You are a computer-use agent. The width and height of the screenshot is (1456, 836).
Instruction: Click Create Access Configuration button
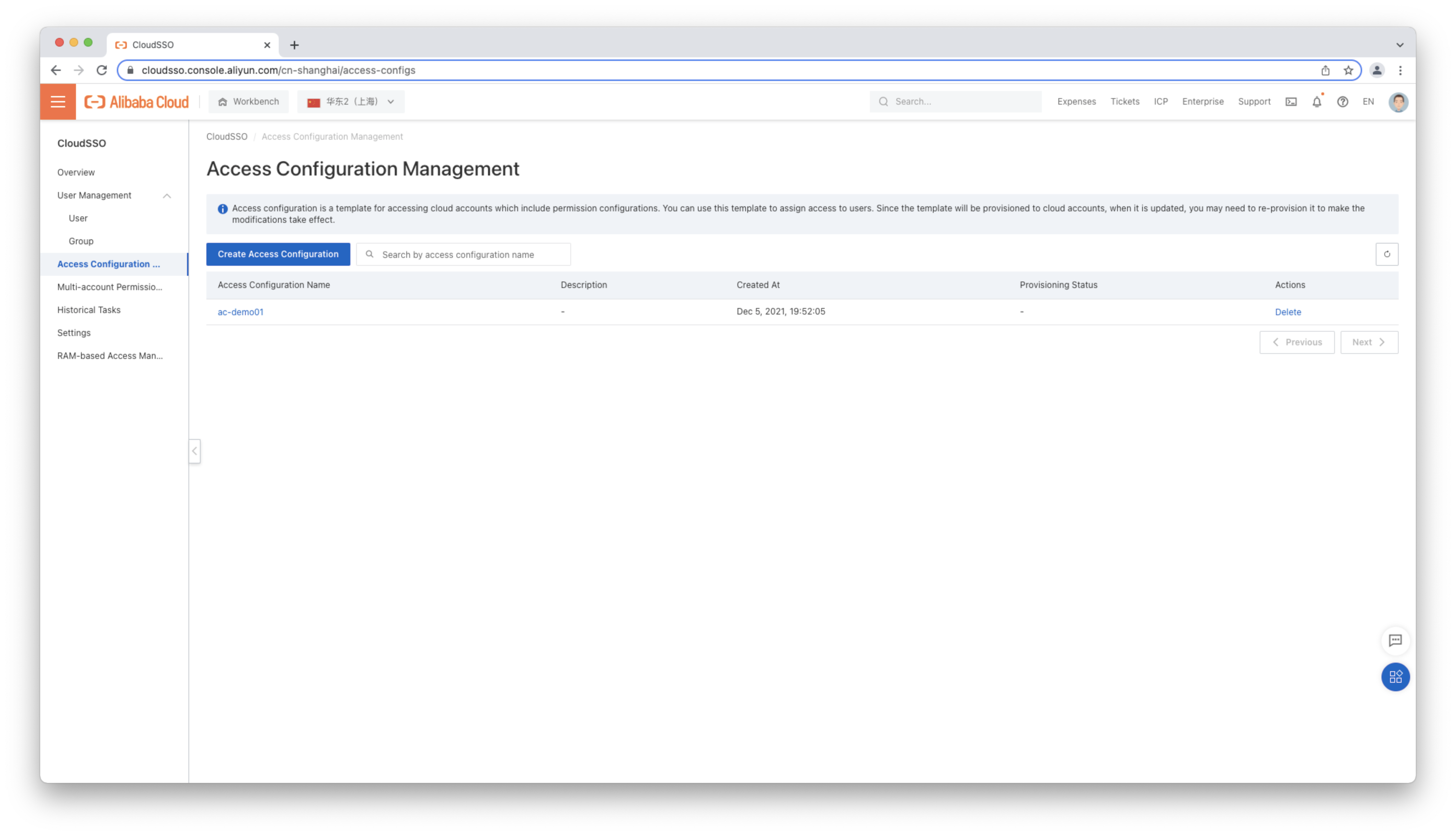(278, 254)
